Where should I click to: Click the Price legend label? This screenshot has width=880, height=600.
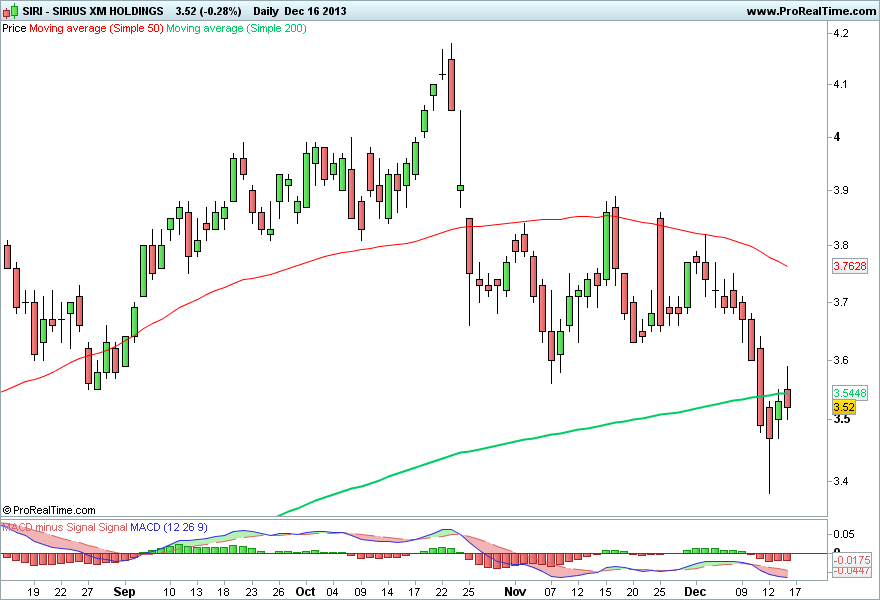click(14, 28)
